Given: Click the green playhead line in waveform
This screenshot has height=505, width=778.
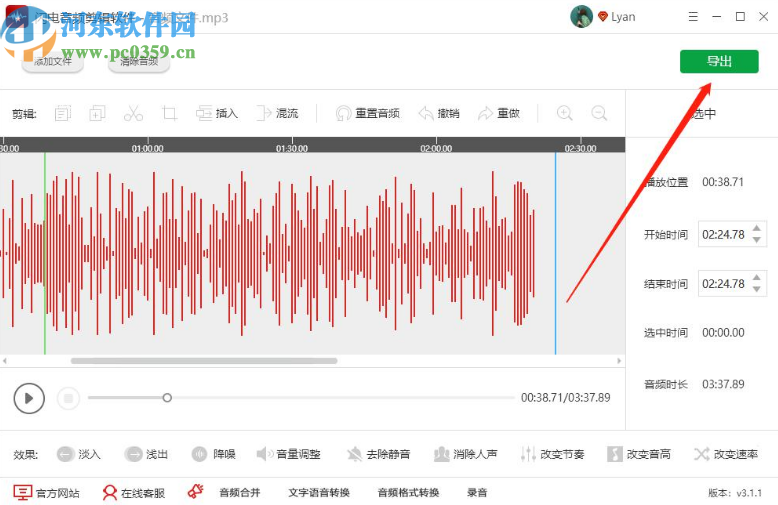Looking at the screenshot, I should click(45, 253).
